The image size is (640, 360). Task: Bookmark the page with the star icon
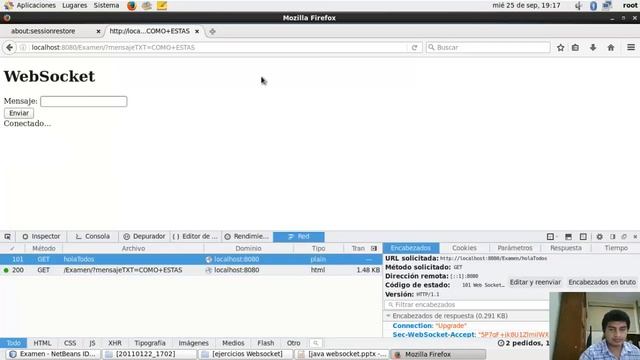(x=561, y=47)
